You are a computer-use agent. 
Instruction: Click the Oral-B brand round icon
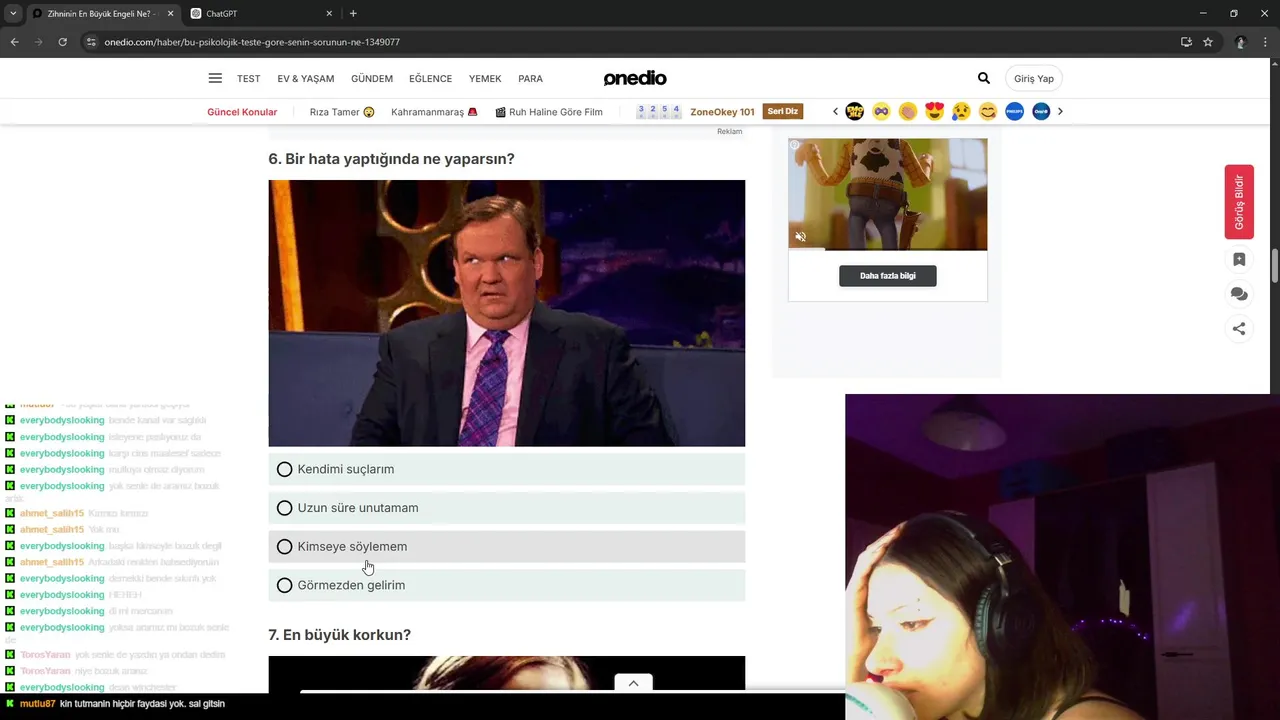(x=1041, y=112)
